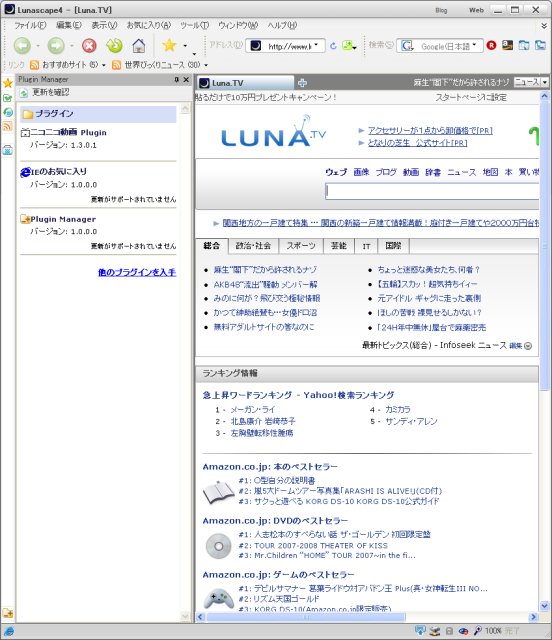This screenshot has width=552, height=640.
Task: Click the Amazon search icon in toolbar
Action: pos(507,45)
